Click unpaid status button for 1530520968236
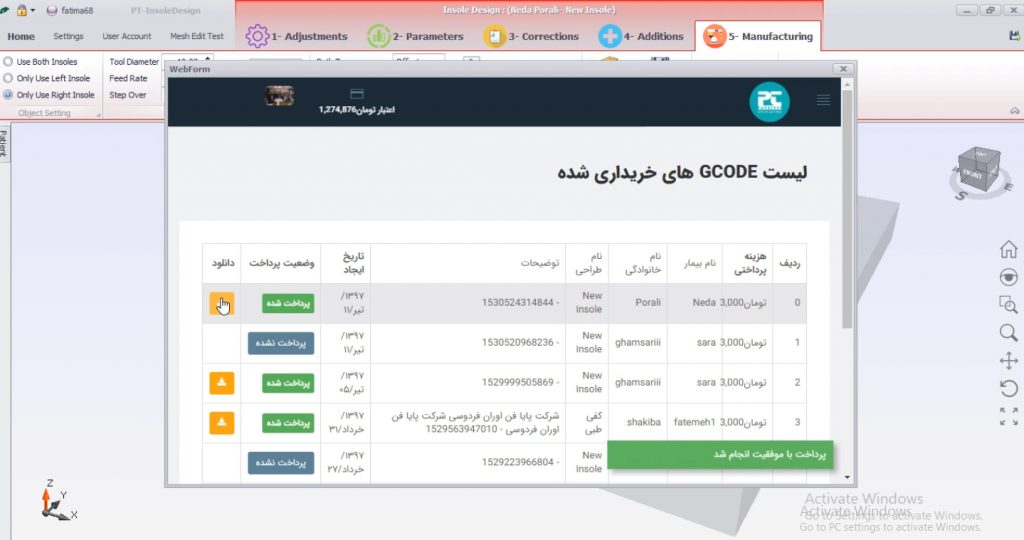The image size is (1024, 540). pyautogui.click(x=281, y=343)
